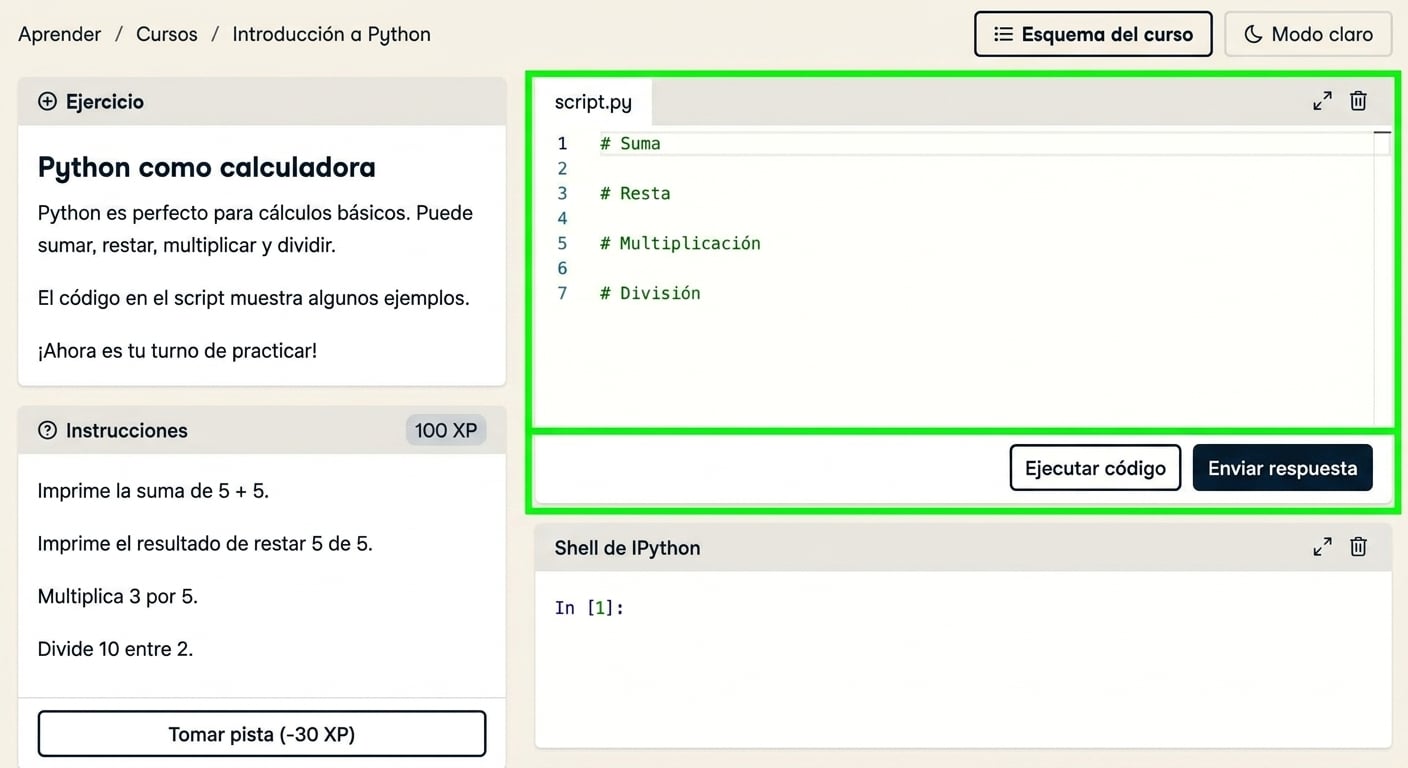1408x768 pixels.
Task: Click line number 6 in editor
Action: point(562,268)
